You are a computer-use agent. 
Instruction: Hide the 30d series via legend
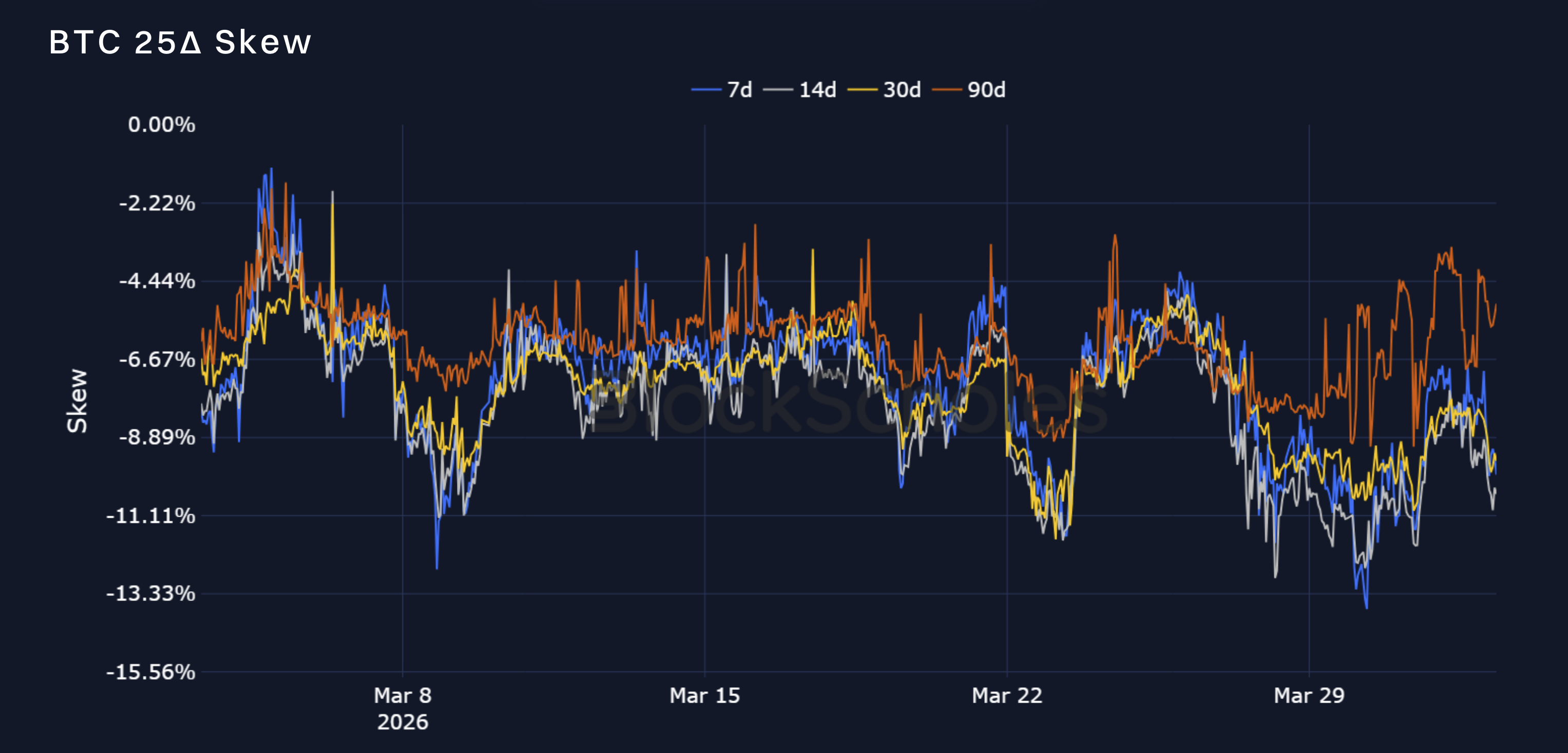(902, 90)
